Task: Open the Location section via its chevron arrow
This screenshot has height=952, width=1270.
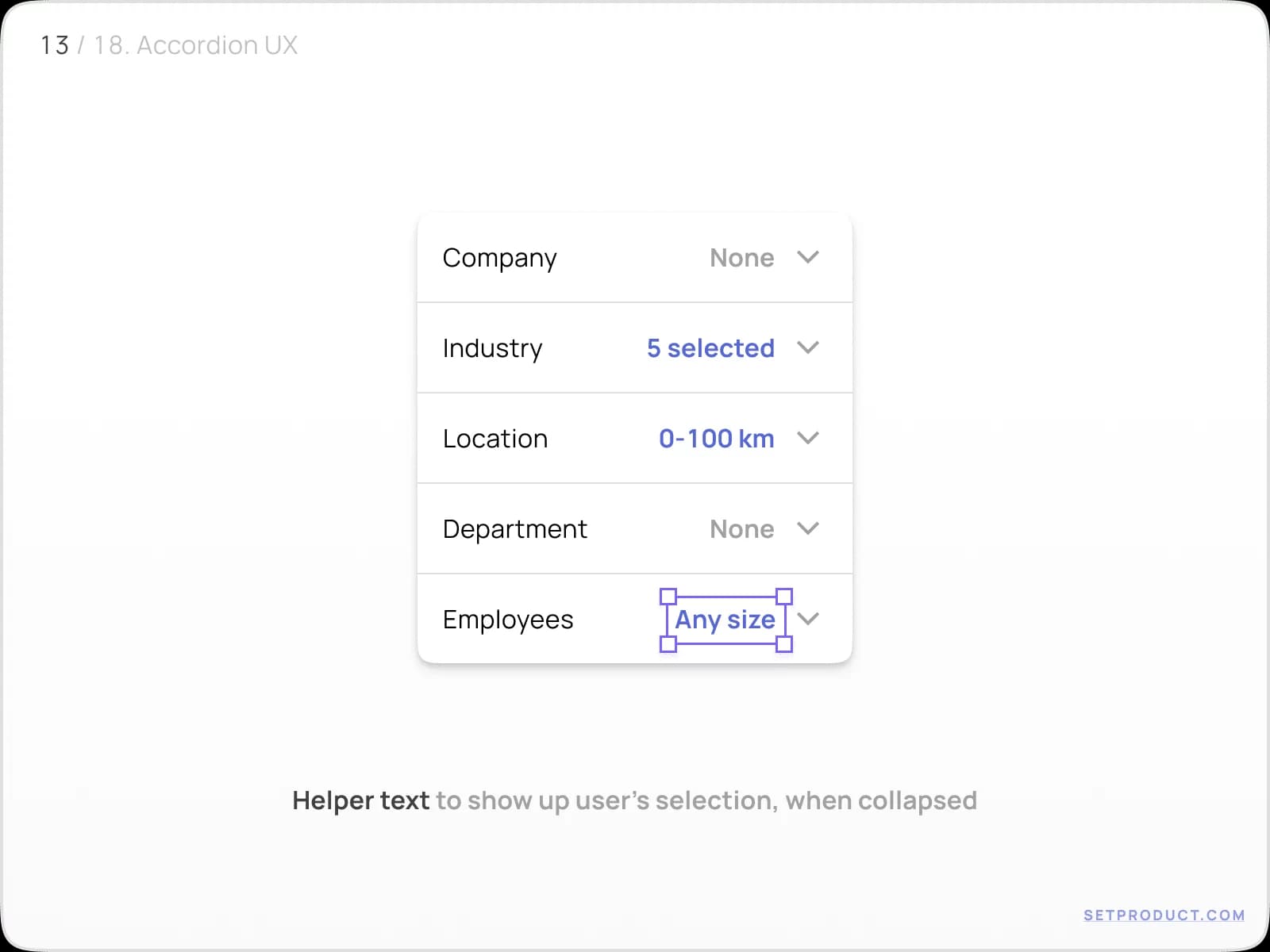Action: click(x=809, y=438)
